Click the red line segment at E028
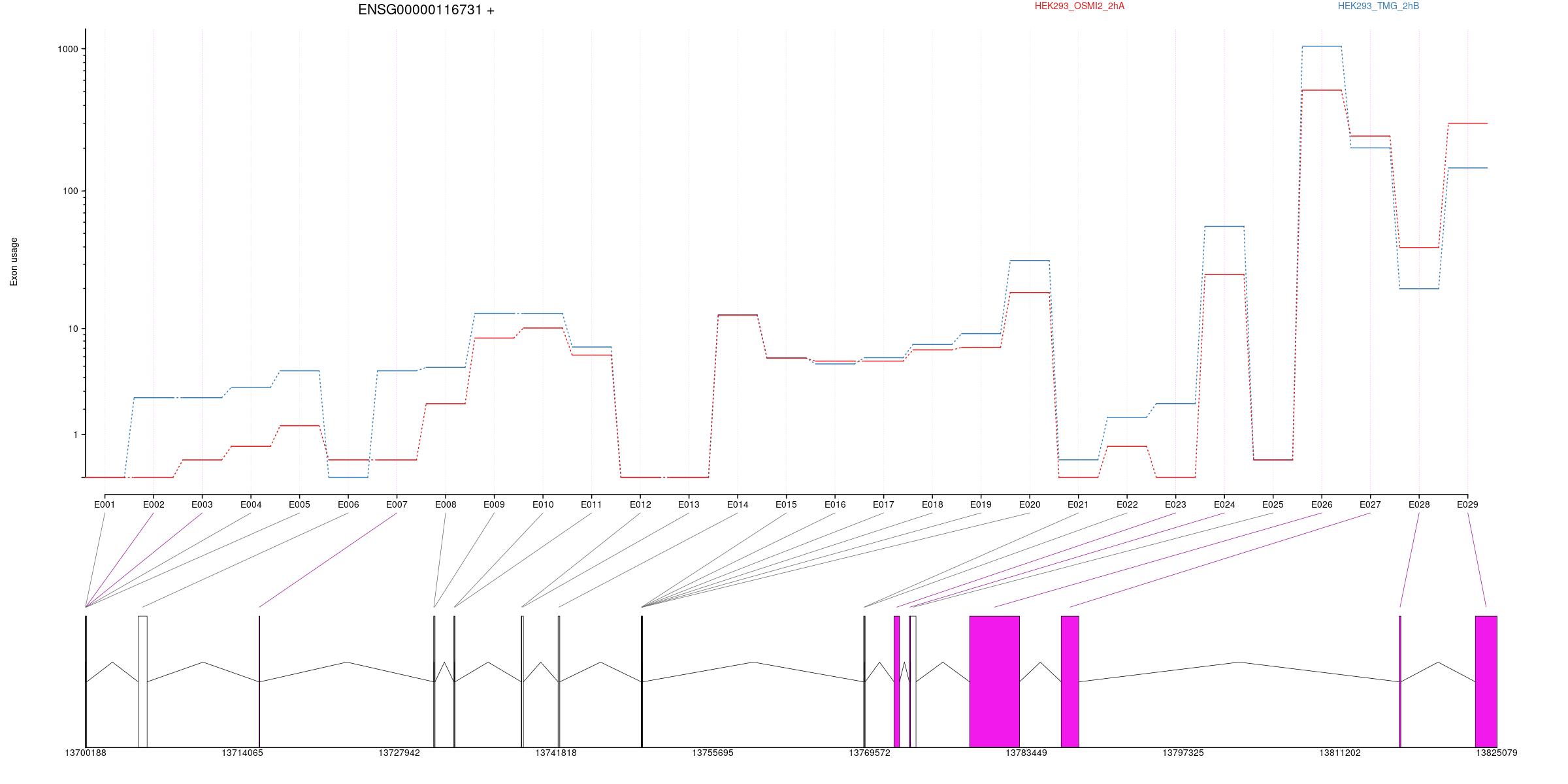 1419,248
